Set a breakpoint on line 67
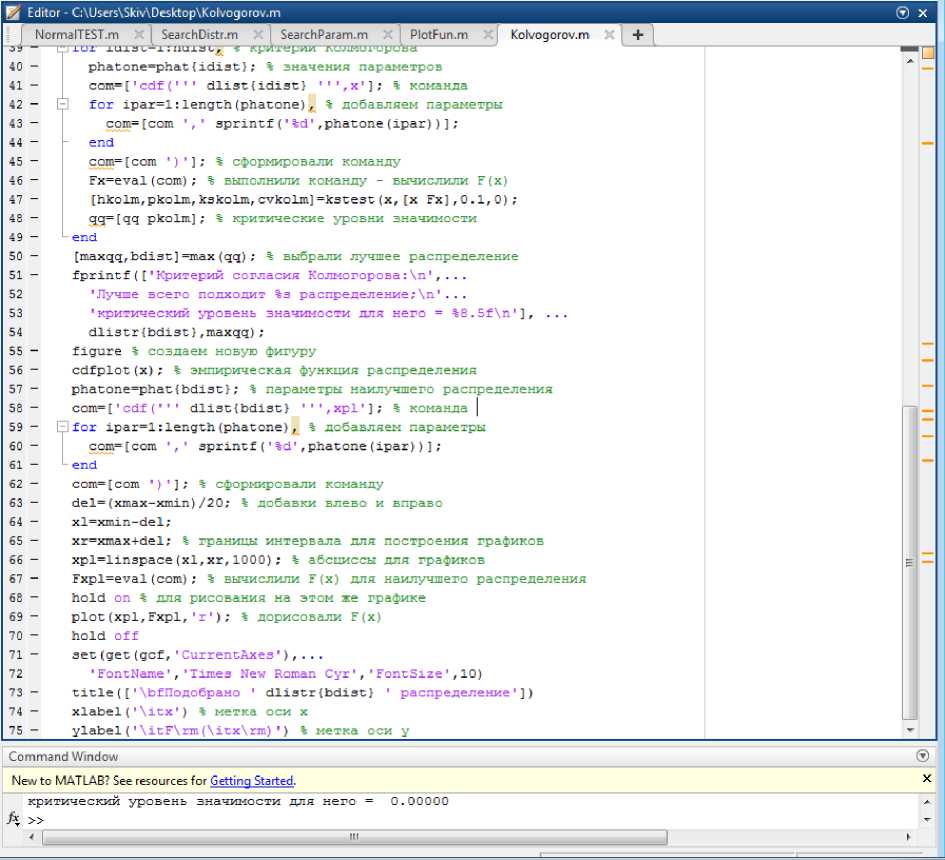Screen dimensions: 945x860 [35, 579]
